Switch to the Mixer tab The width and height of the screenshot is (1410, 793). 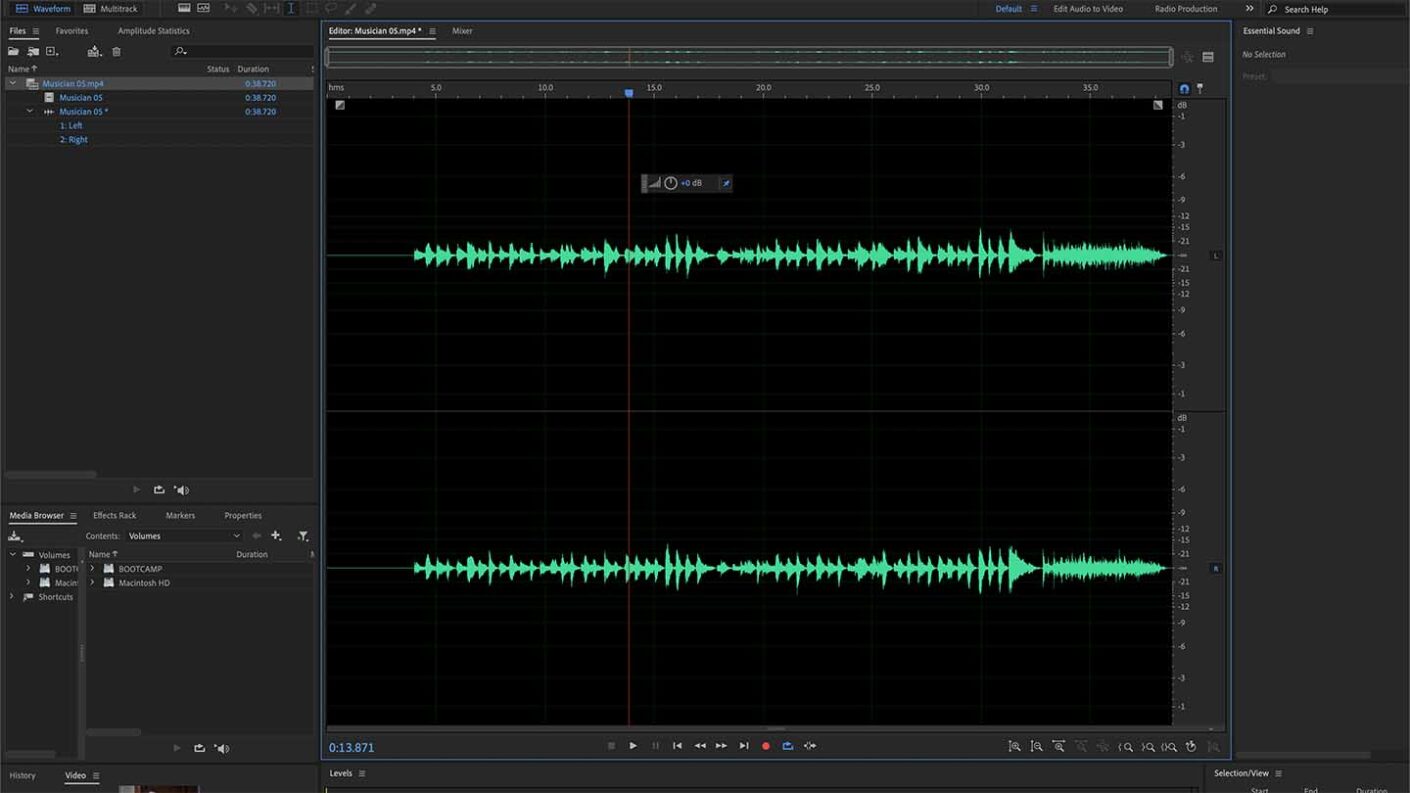[464, 31]
